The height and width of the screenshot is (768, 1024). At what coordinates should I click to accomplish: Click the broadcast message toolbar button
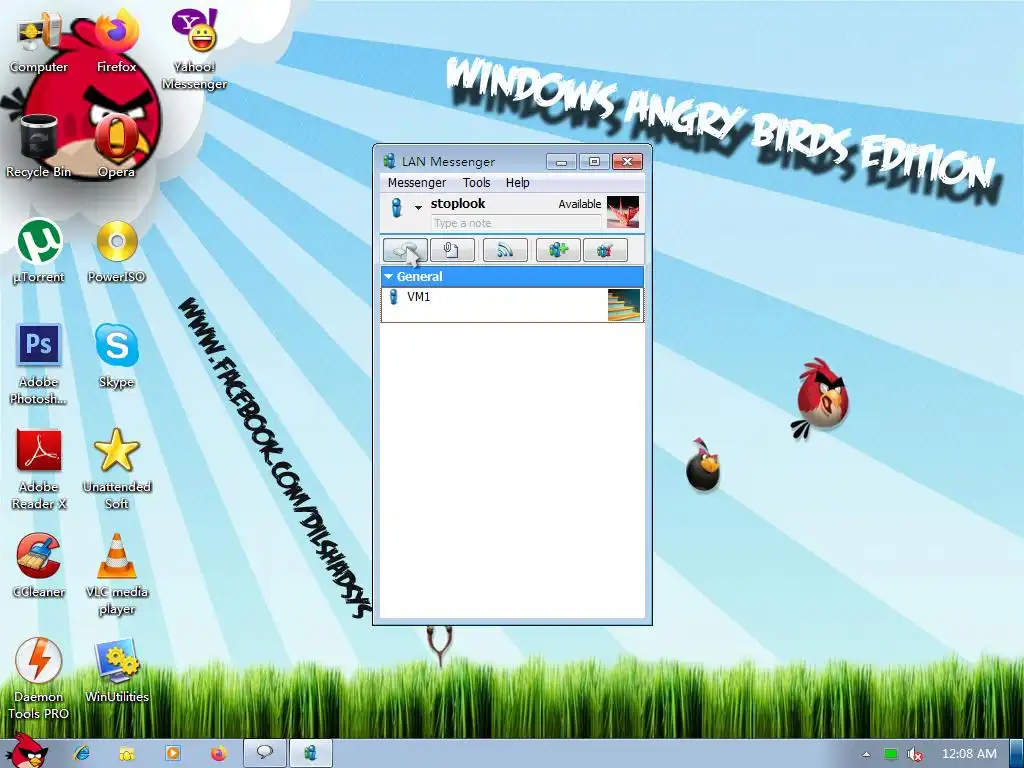pos(505,250)
